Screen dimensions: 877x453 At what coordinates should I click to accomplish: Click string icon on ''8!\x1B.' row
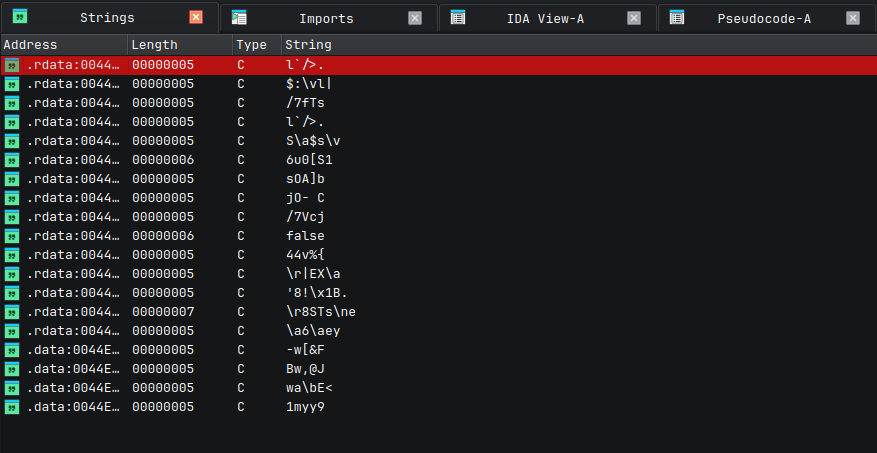click(12, 294)
